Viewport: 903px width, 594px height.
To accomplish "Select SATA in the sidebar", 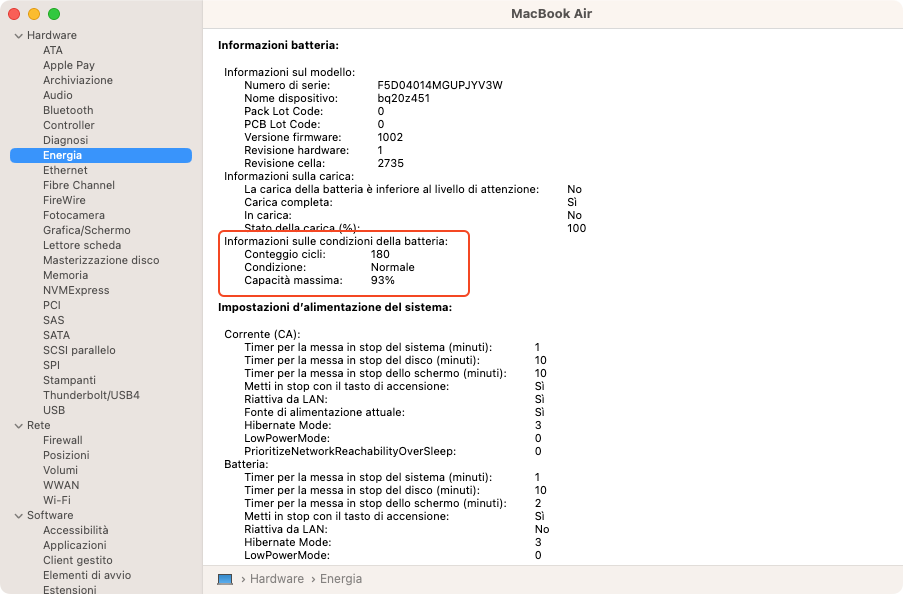I will [x=56, y=335].
